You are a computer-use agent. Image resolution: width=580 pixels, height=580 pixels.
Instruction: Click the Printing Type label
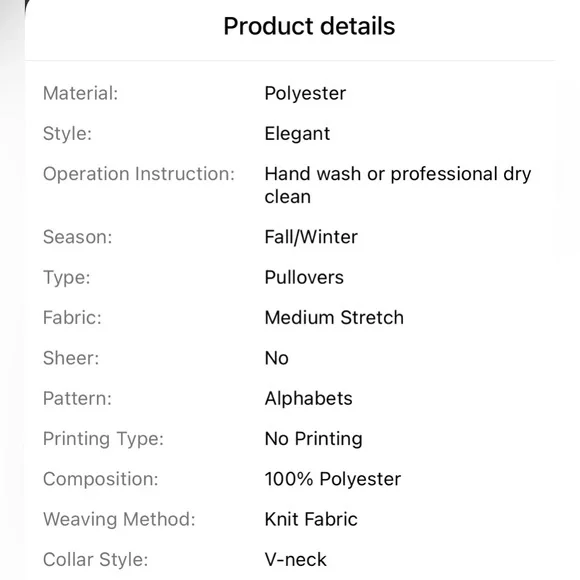click(103, 439)
